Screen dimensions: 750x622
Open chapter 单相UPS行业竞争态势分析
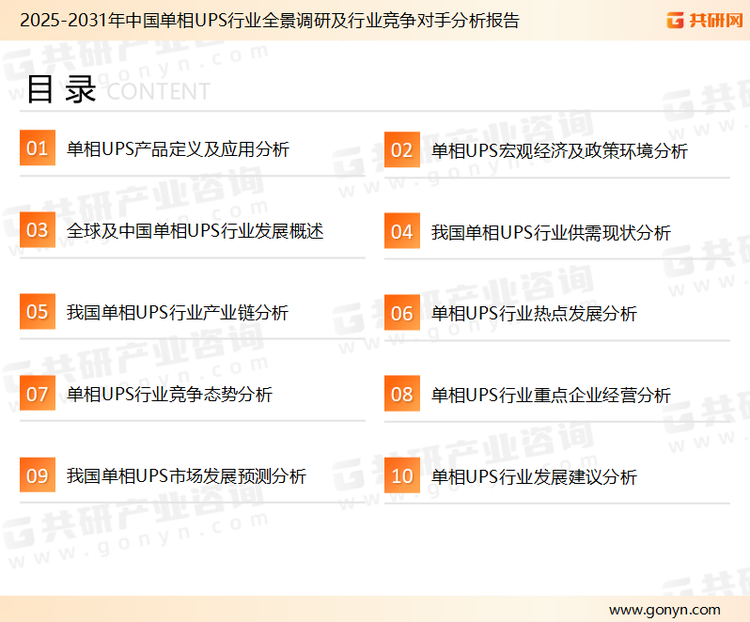click(x=169, y=395)
